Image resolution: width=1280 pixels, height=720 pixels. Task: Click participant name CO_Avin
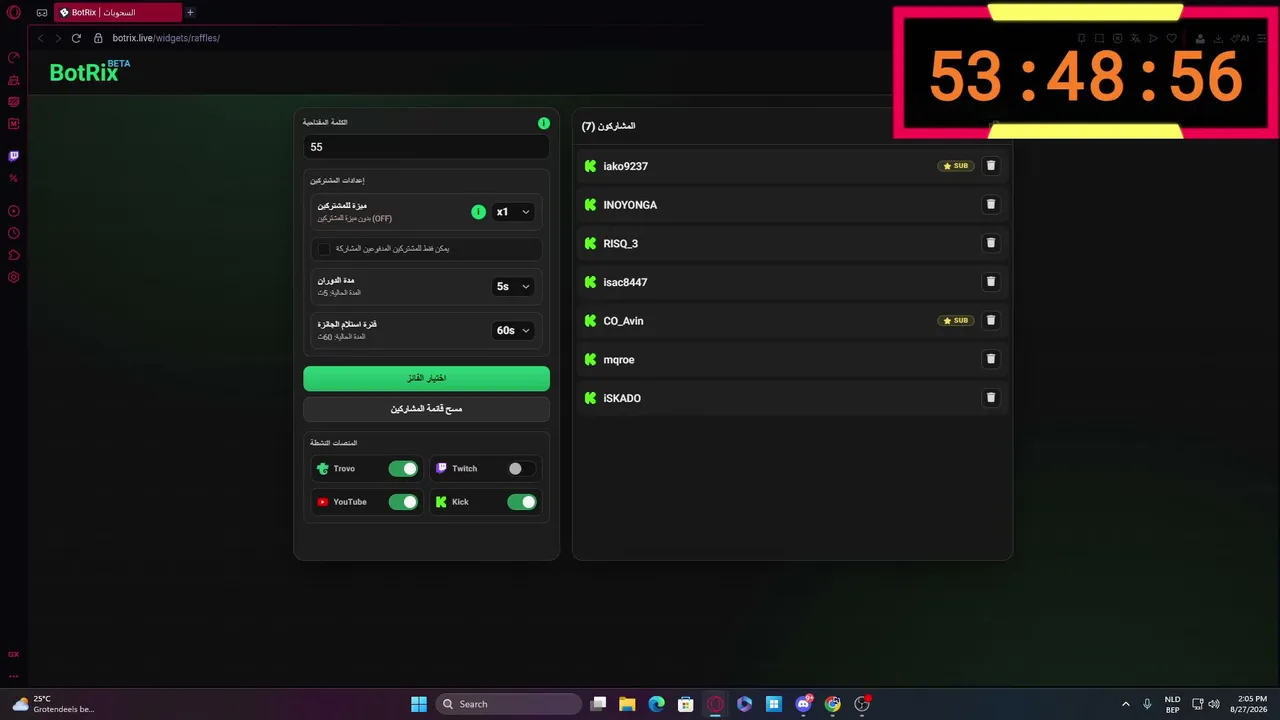click(x=623, y=321)
